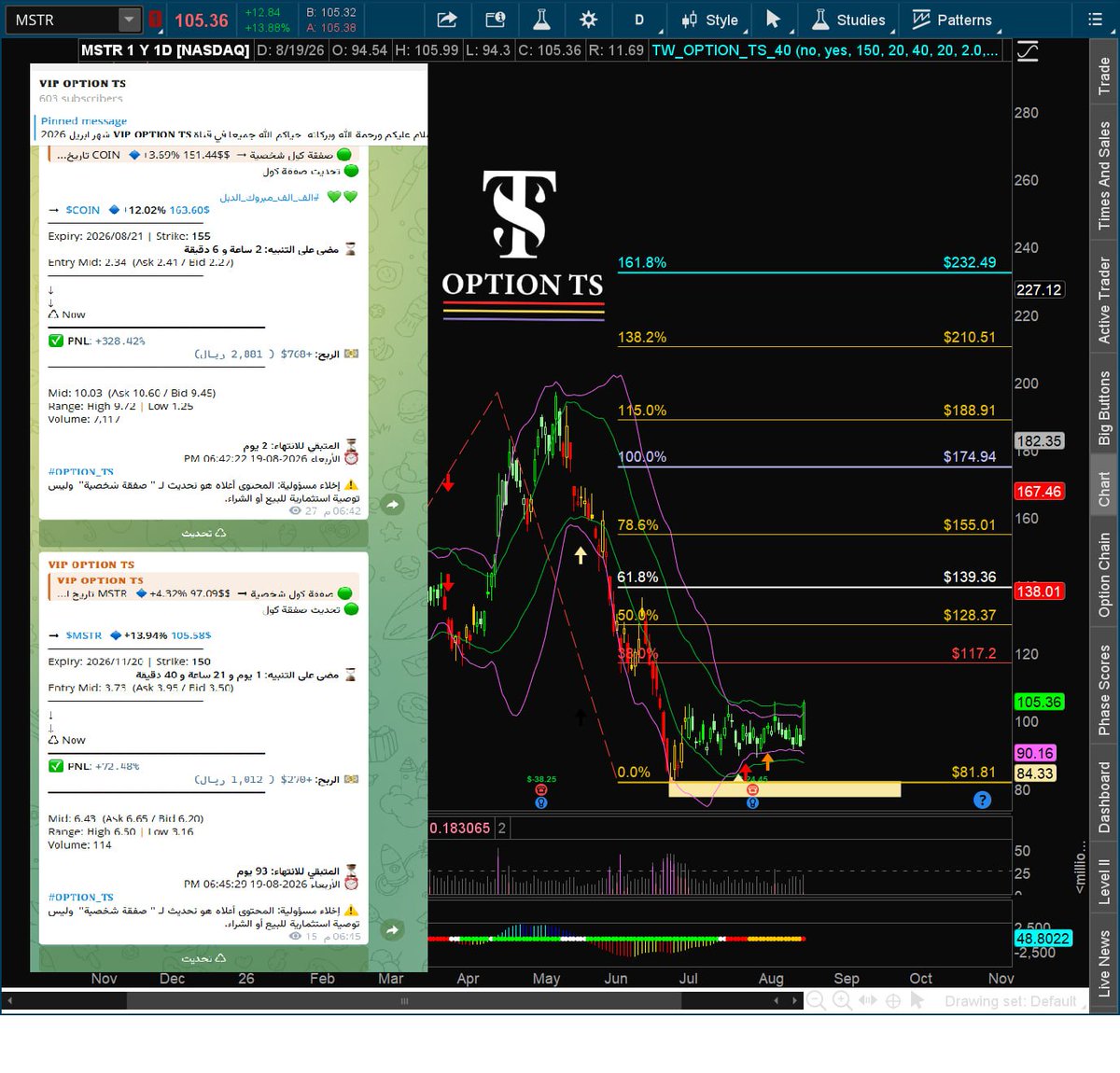Open the thinkScript flask icon beside settings gear
Screen dimensions: 1120x1073
541,20
